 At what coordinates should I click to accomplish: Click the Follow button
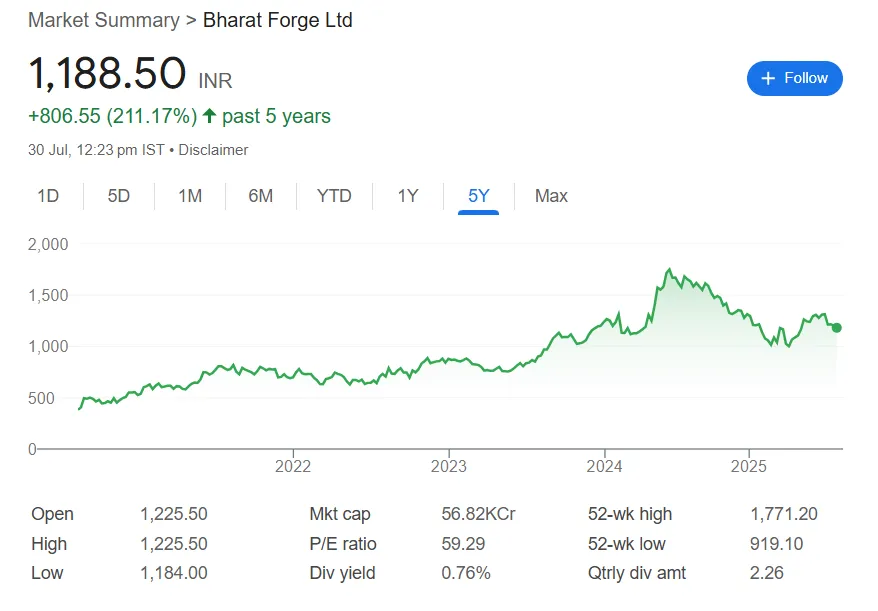click(794, 78)
